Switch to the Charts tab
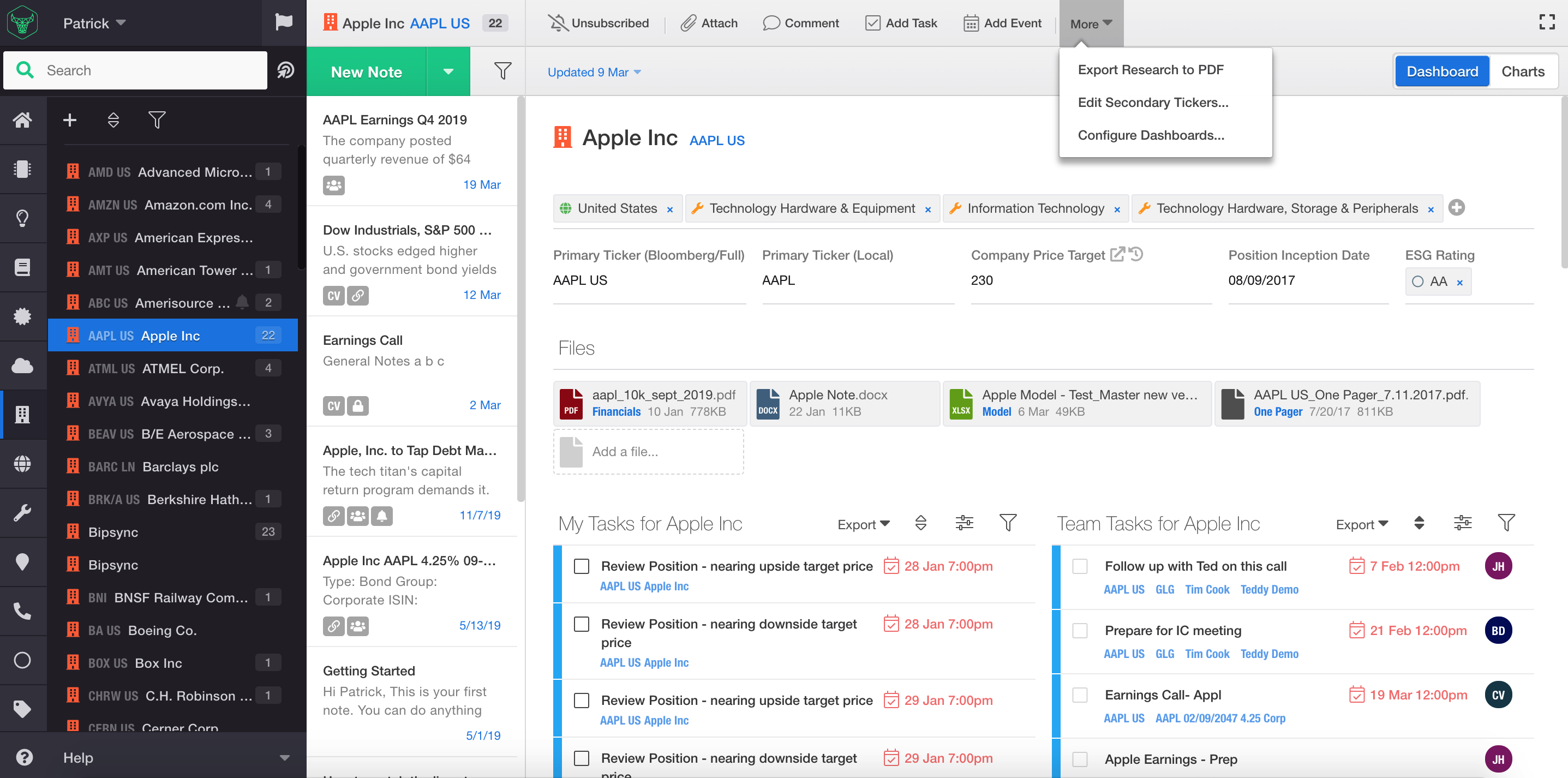Image resolution: width=1568 pixels, height=778 pixels. tap(1522, 72)
